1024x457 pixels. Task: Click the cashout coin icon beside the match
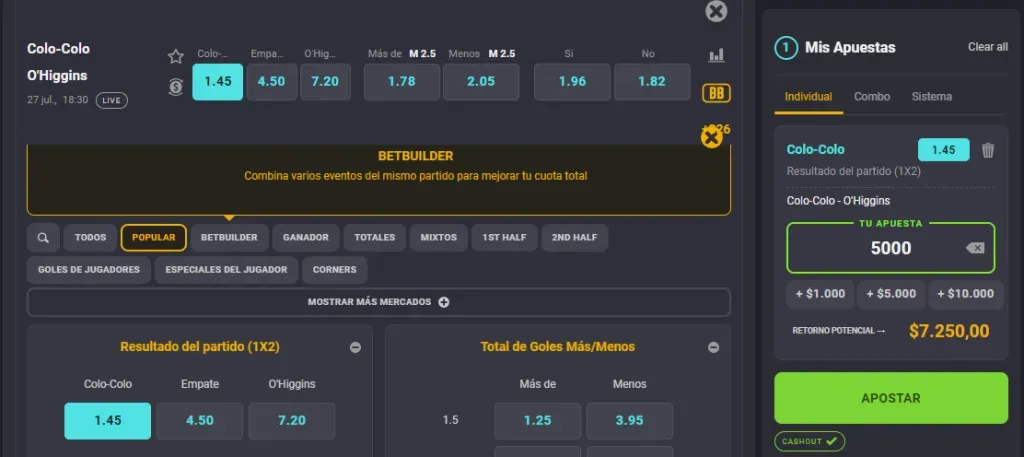(x=176, y=86)
